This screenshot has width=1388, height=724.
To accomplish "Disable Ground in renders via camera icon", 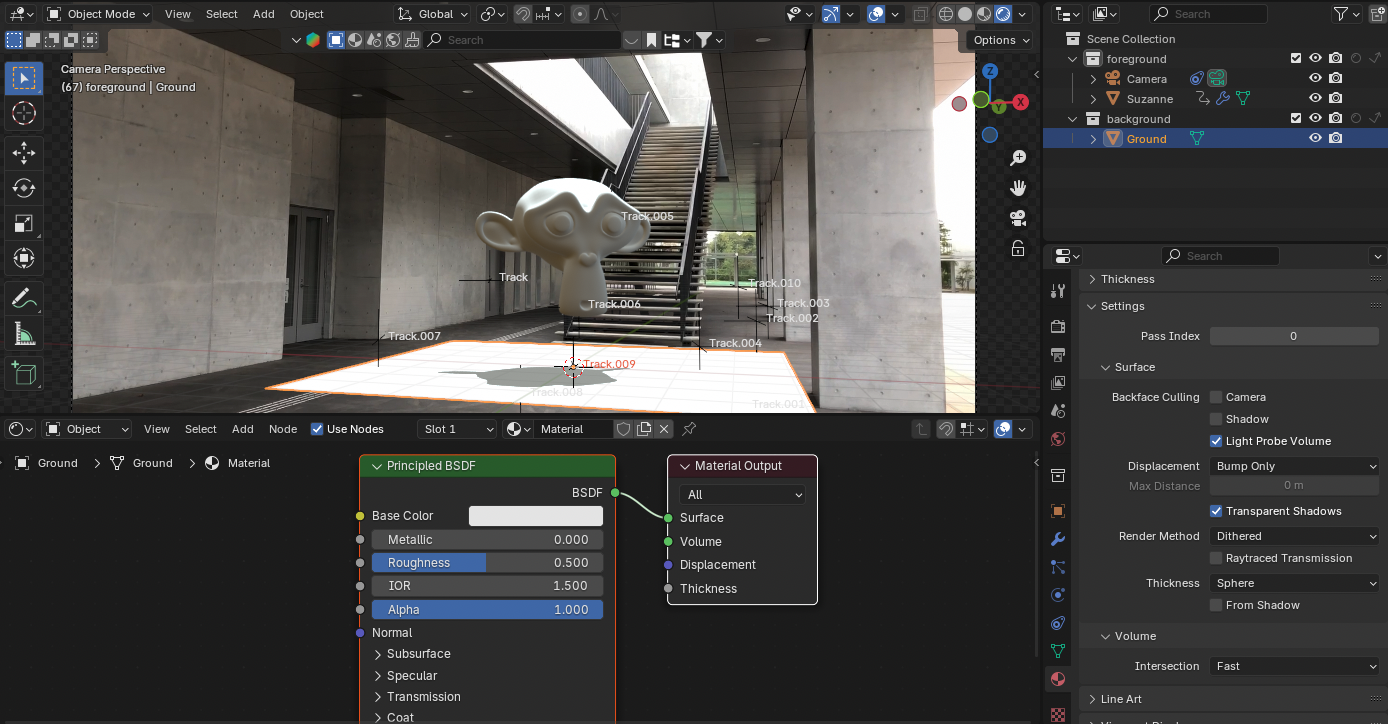I will pos(1336,139).
